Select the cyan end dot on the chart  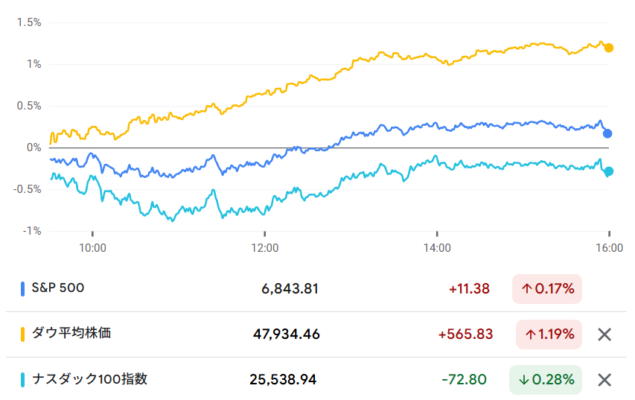(x=609, y=171)
